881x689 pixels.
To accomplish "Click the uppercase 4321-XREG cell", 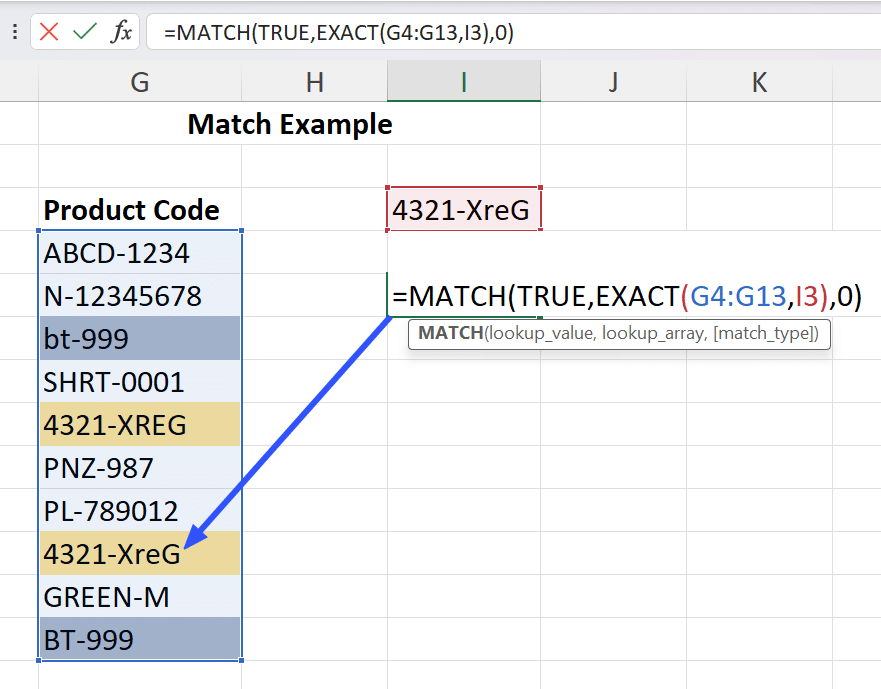I will 140,424.
